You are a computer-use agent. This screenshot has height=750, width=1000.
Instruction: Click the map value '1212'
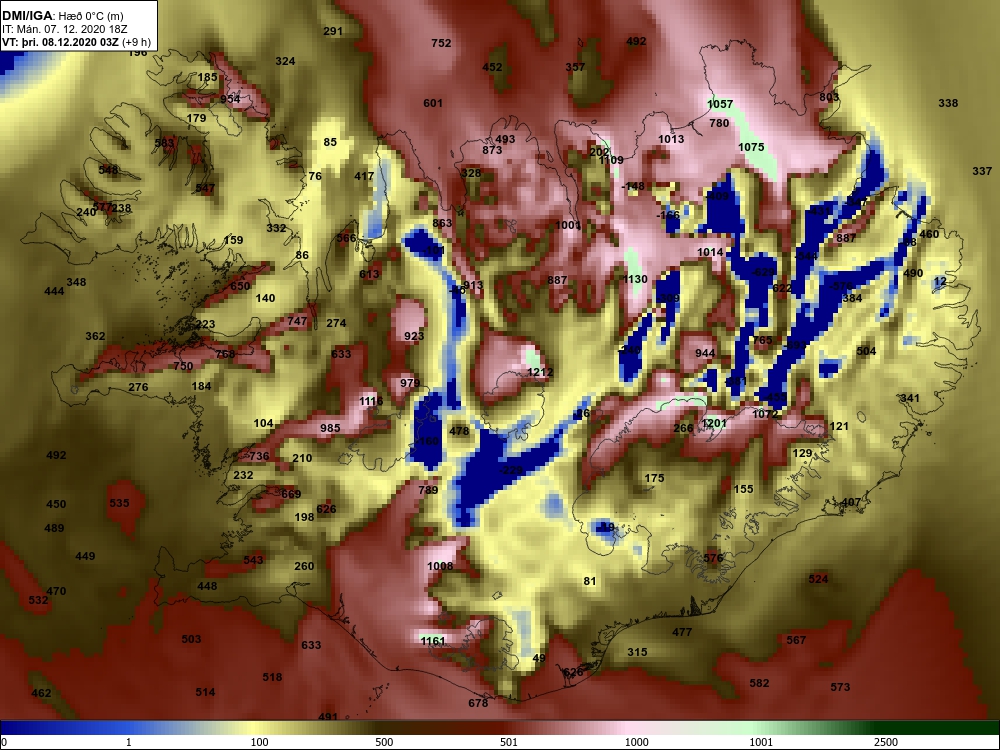540,372
